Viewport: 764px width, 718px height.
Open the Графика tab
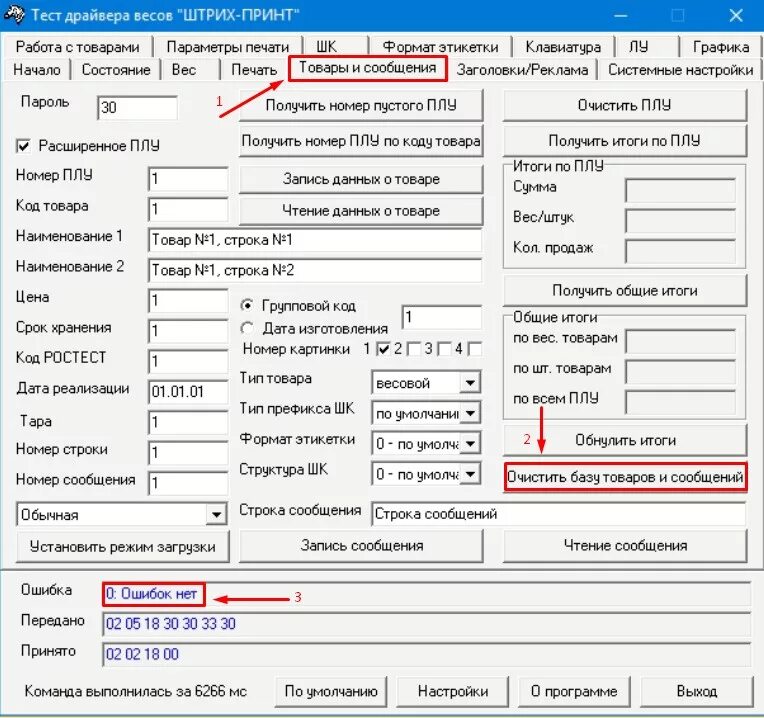(x=721, y=47)
